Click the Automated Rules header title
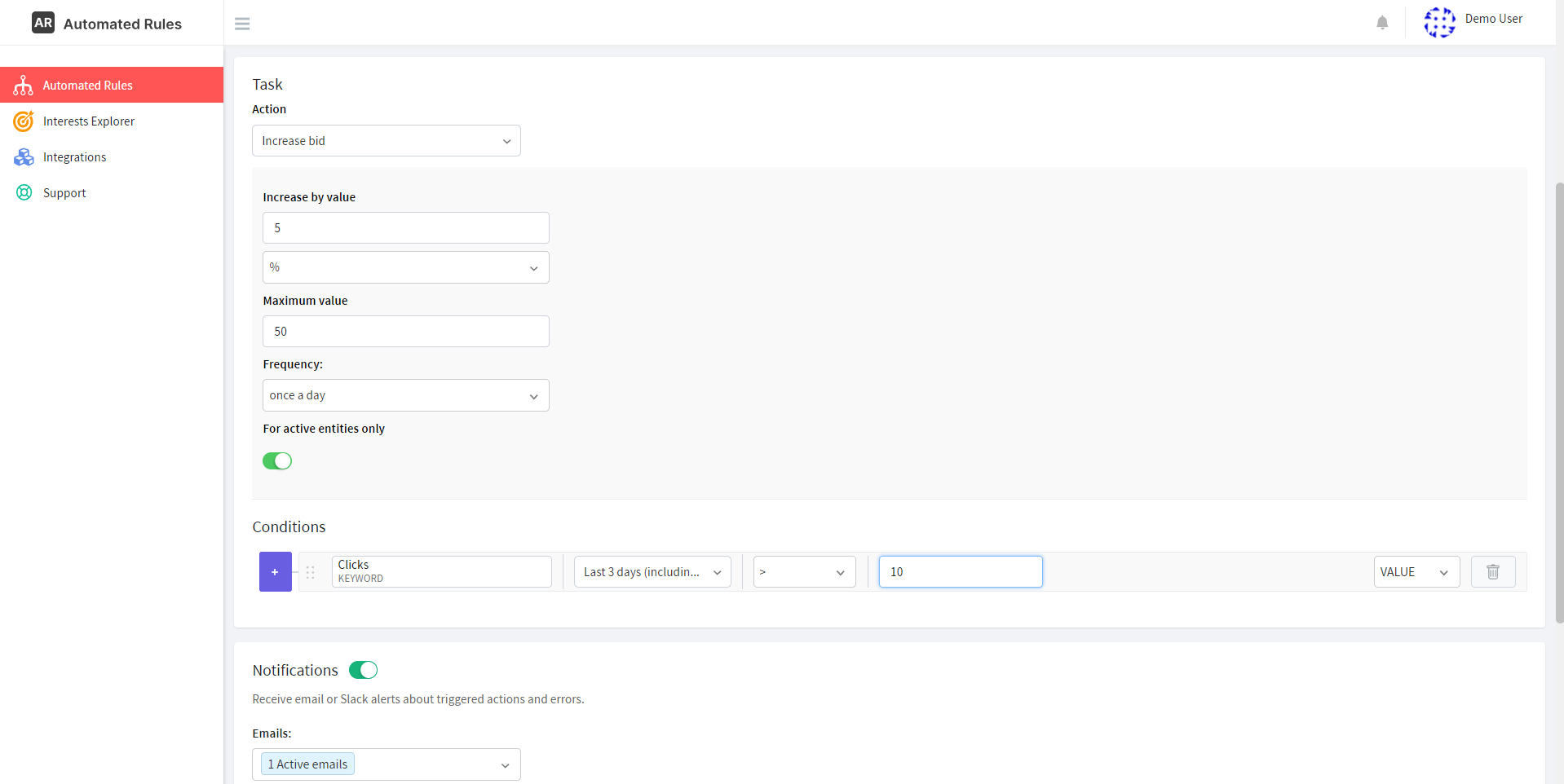Viewport: 1564px width, 784px height. (122, 24)
